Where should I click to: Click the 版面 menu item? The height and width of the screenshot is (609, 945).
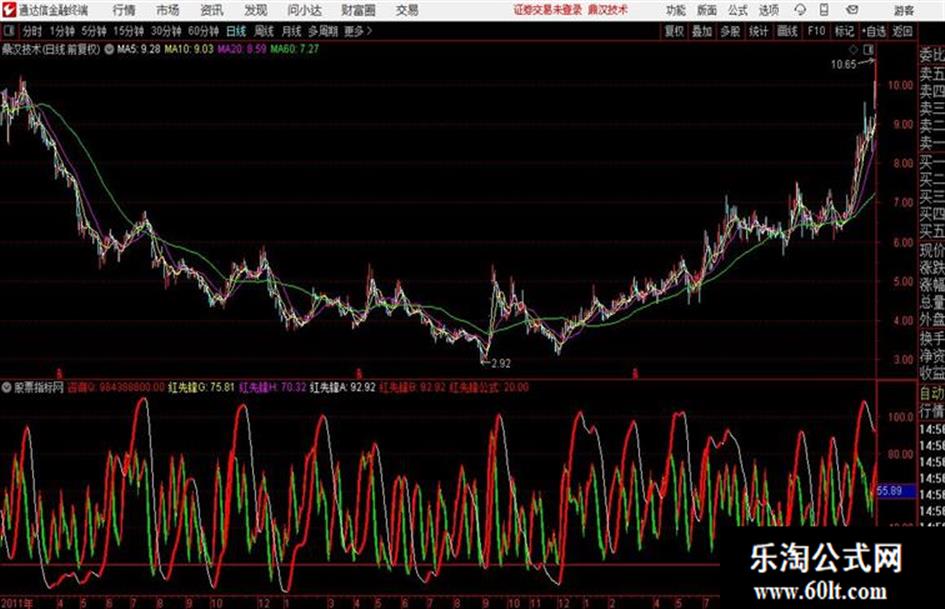point(706,10)
